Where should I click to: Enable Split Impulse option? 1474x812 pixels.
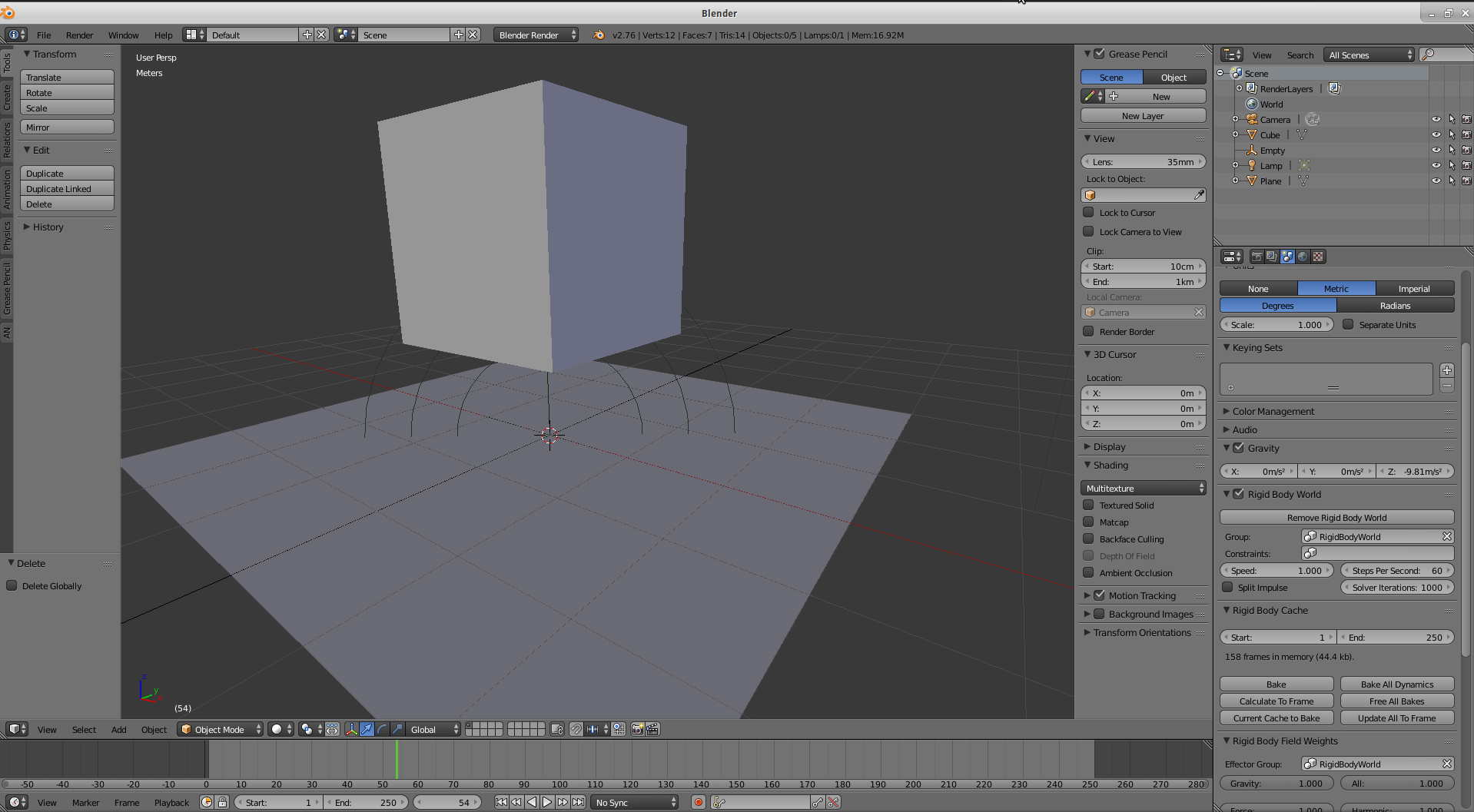click(x=1227, y=587)
